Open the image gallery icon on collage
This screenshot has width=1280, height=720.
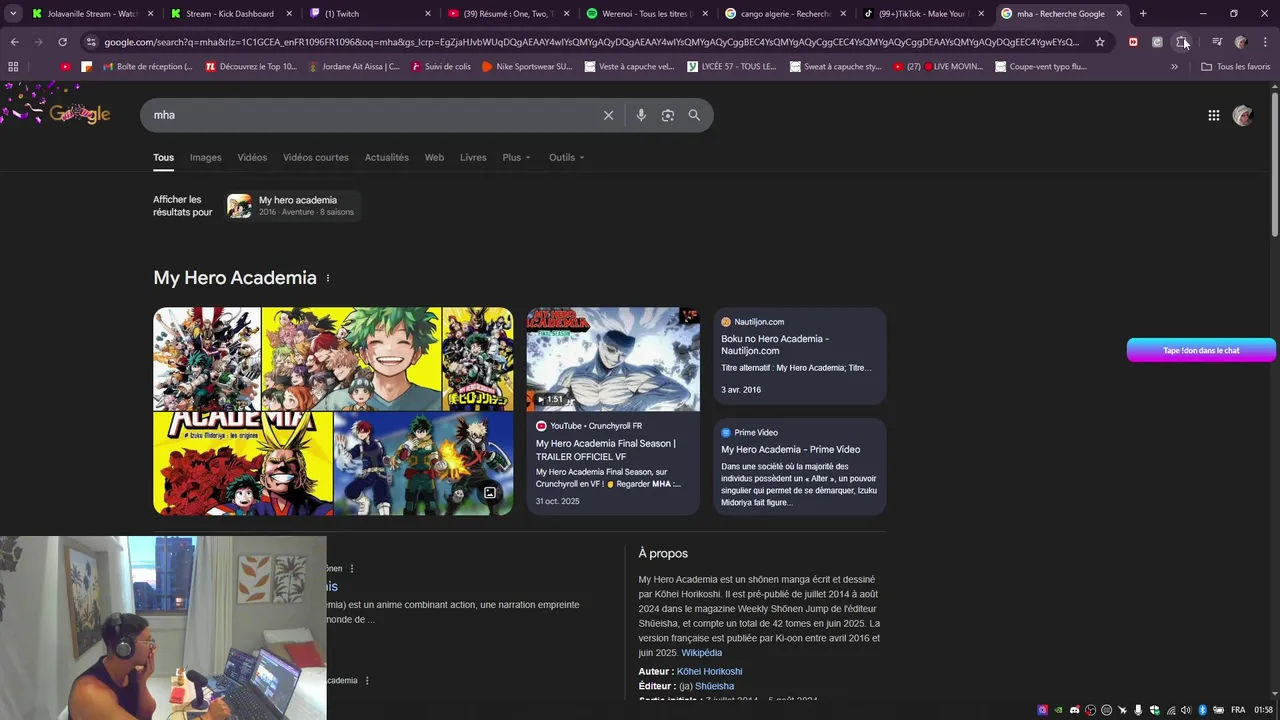[x=490, y=493]
